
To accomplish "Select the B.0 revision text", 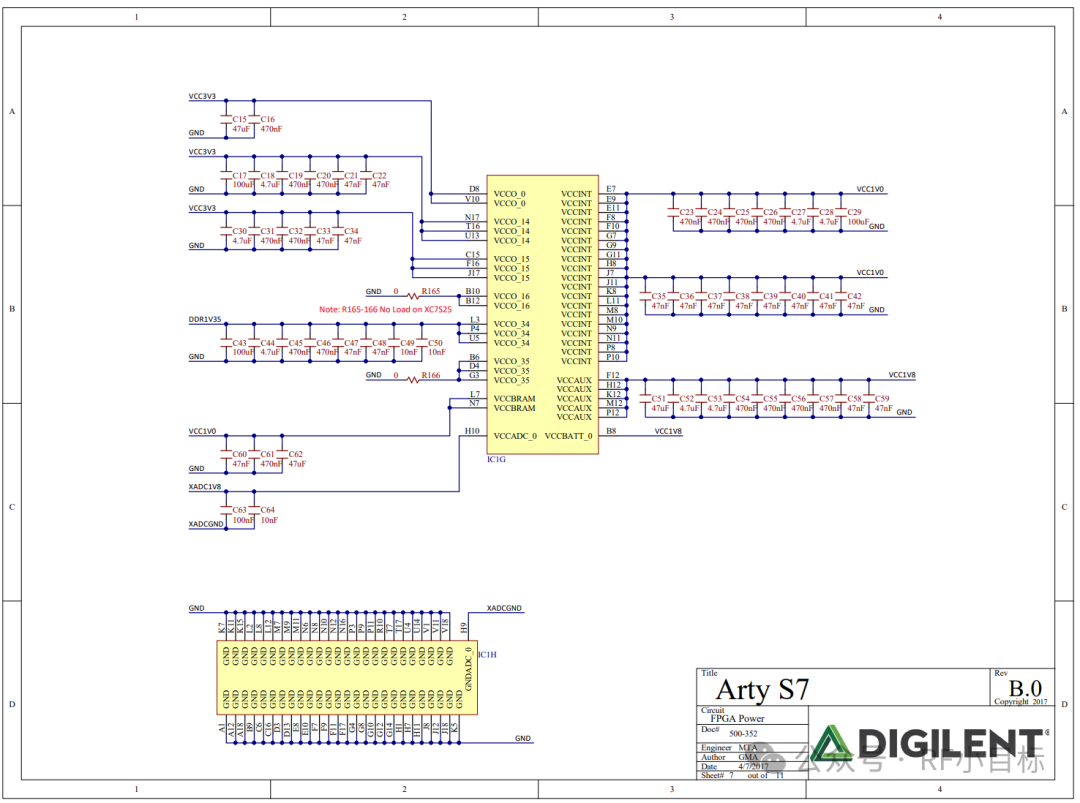I will click(x=1025, y=688).
